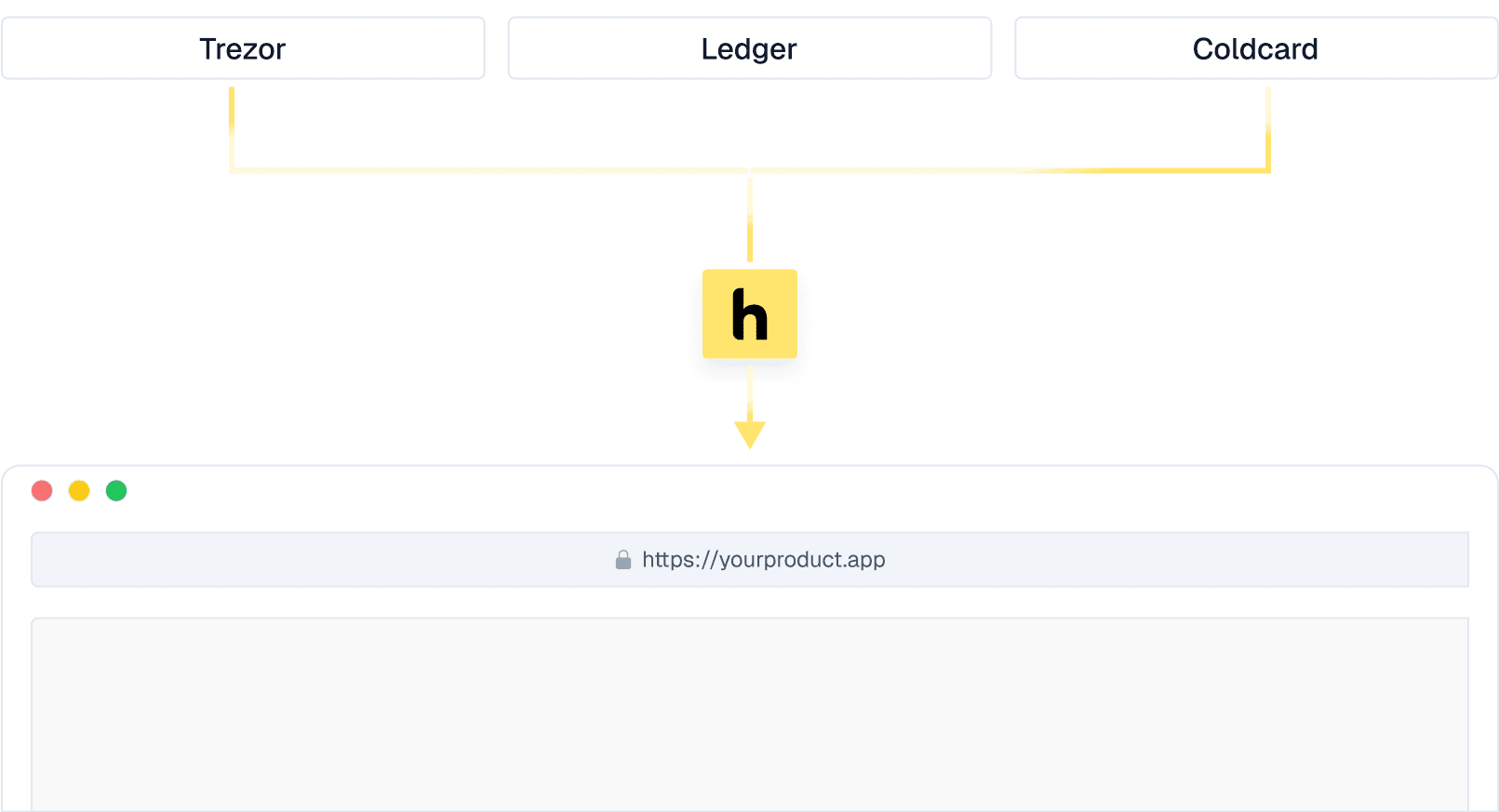Click the connector line just above the 'h' logo
The image size is (1499, 812).
click(x=749, y=223)
